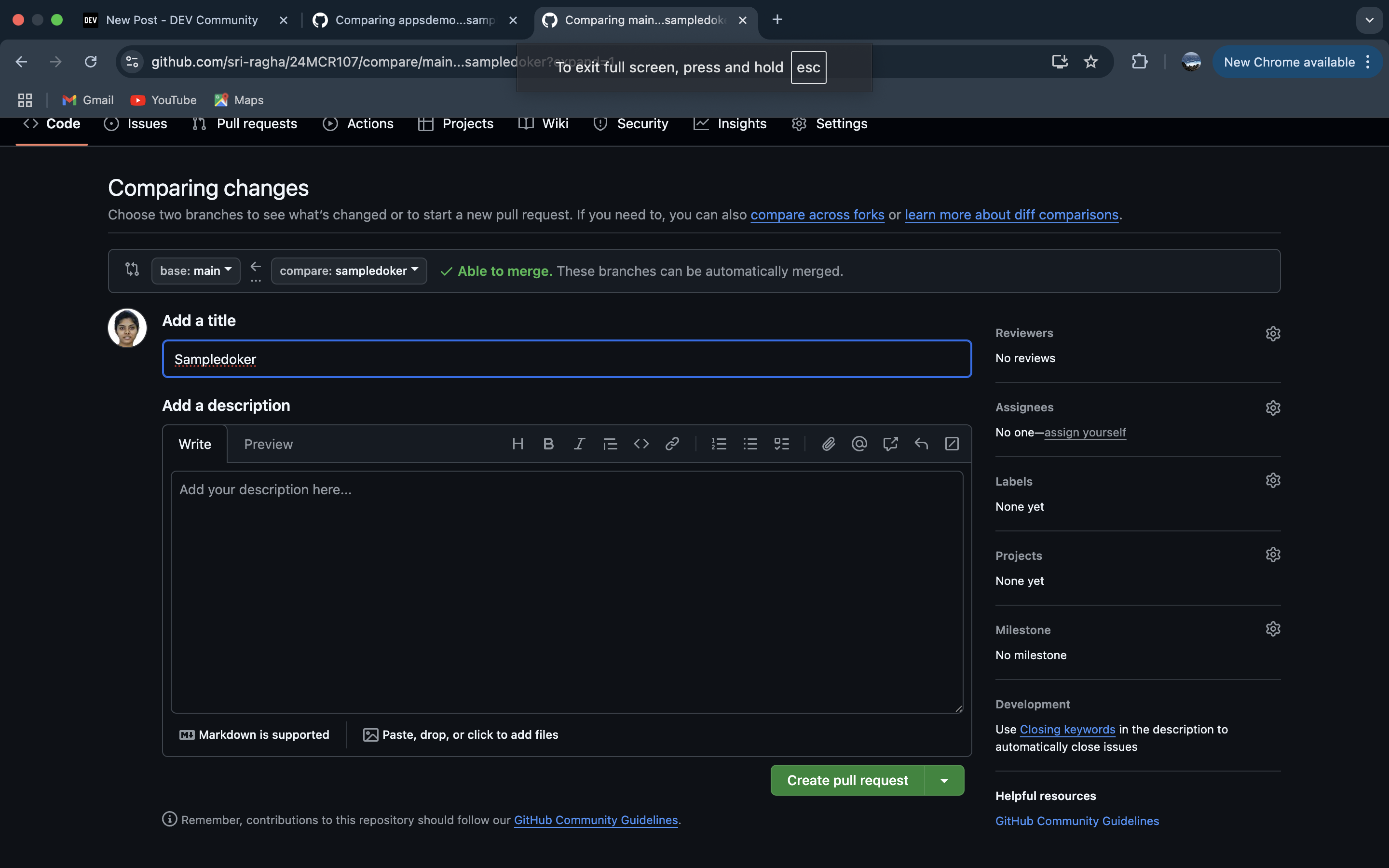
Task: Reload the page
Action: coord(90,61)
